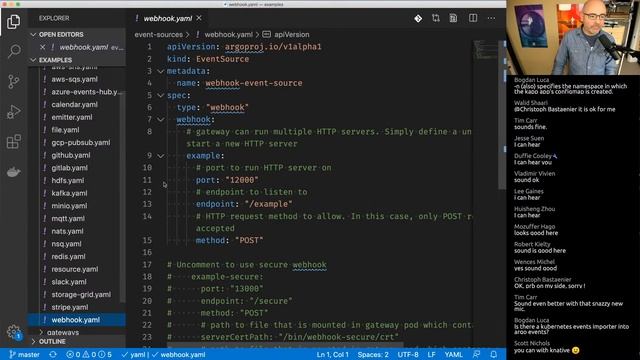Open the Extensions view
The image size is (640, 360).
13,142
